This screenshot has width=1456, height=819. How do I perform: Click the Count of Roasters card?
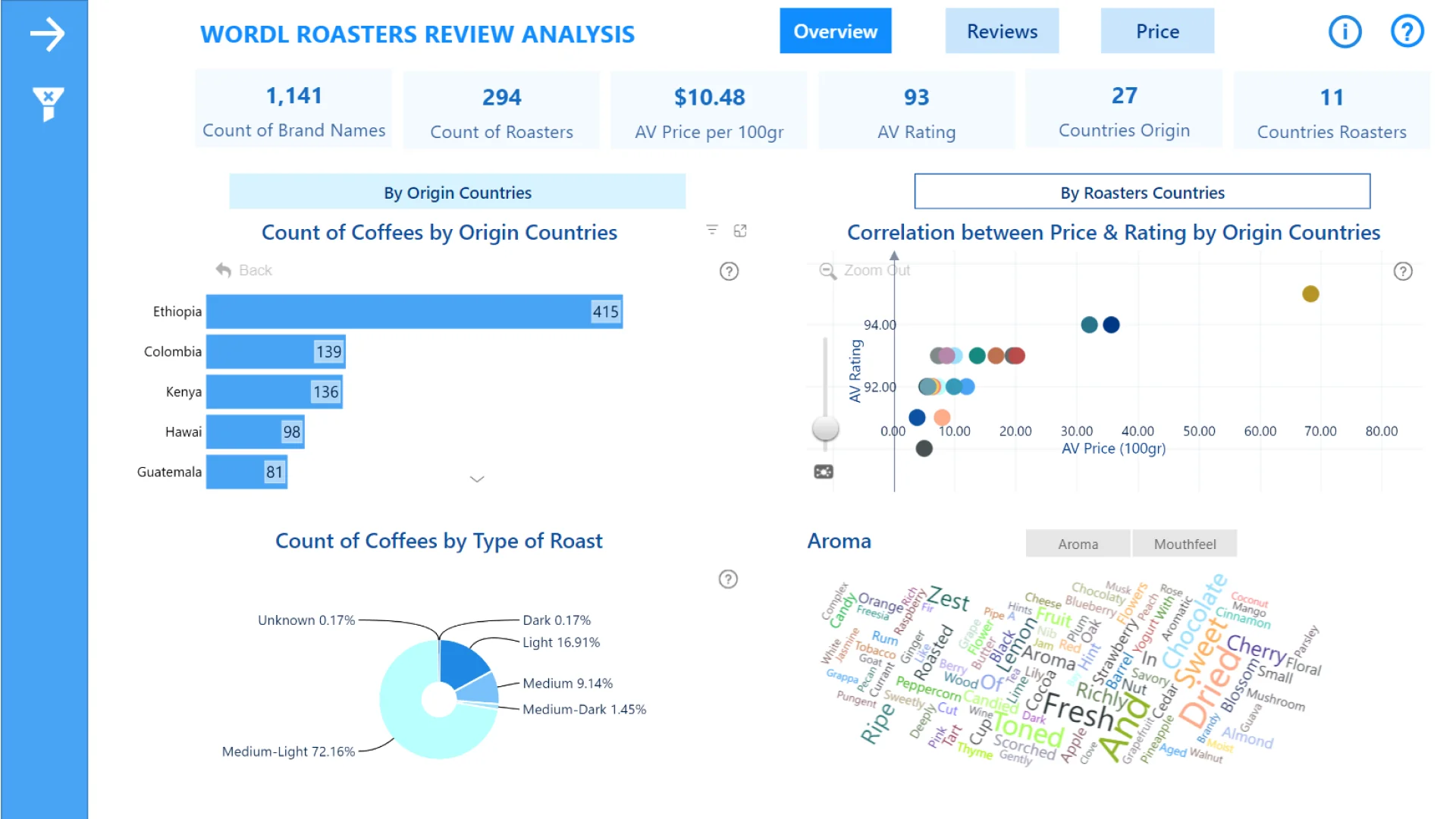click(501, 108)
